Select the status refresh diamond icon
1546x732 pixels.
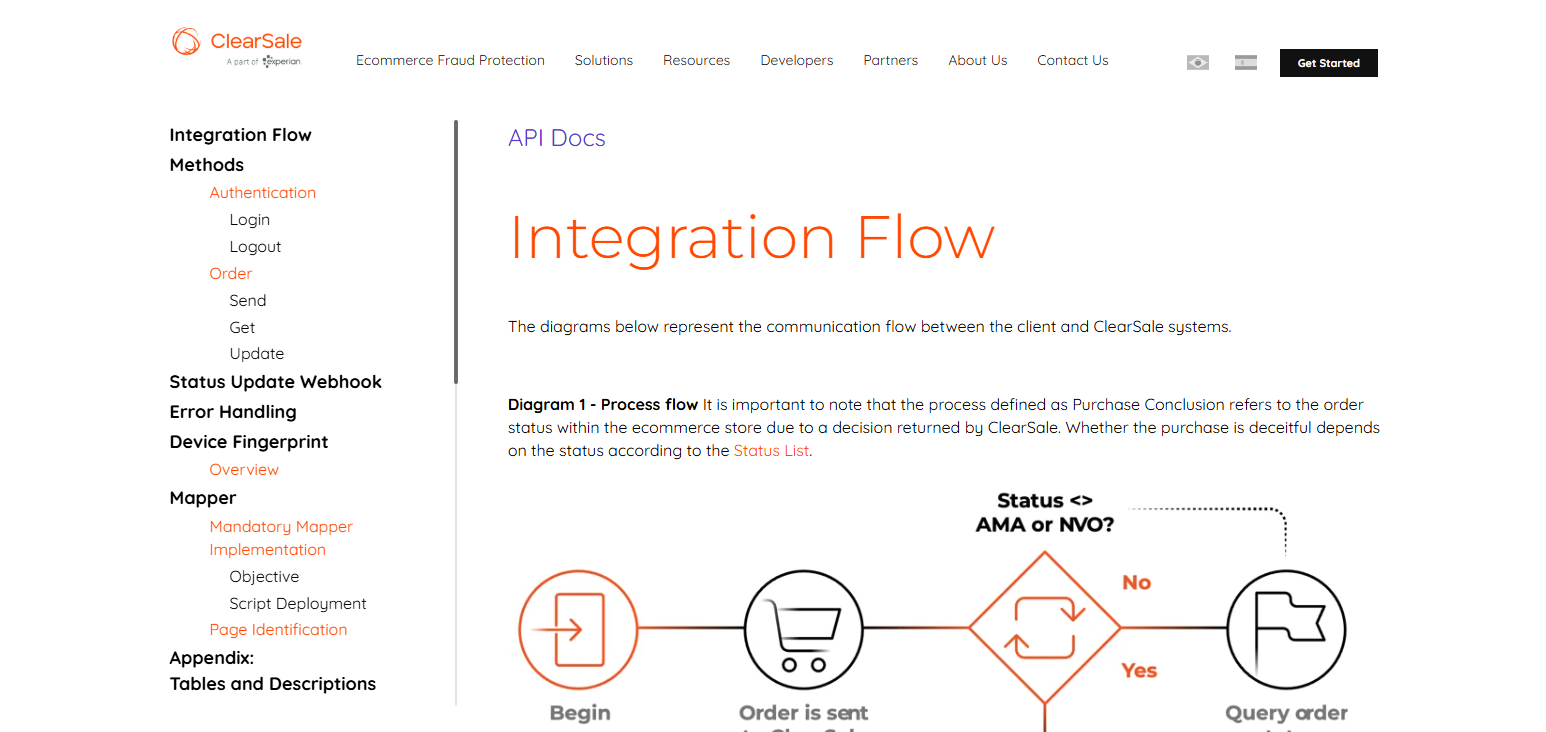(x=1044, y=629)
